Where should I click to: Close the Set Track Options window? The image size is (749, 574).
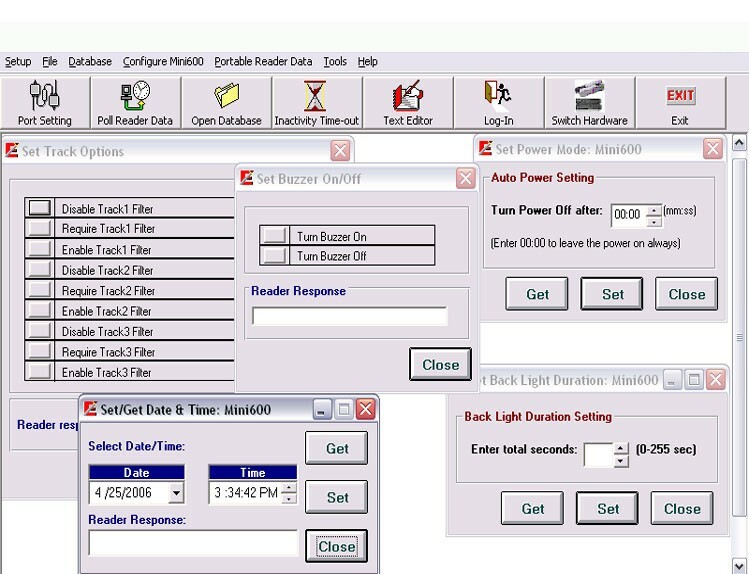[340, 151]
